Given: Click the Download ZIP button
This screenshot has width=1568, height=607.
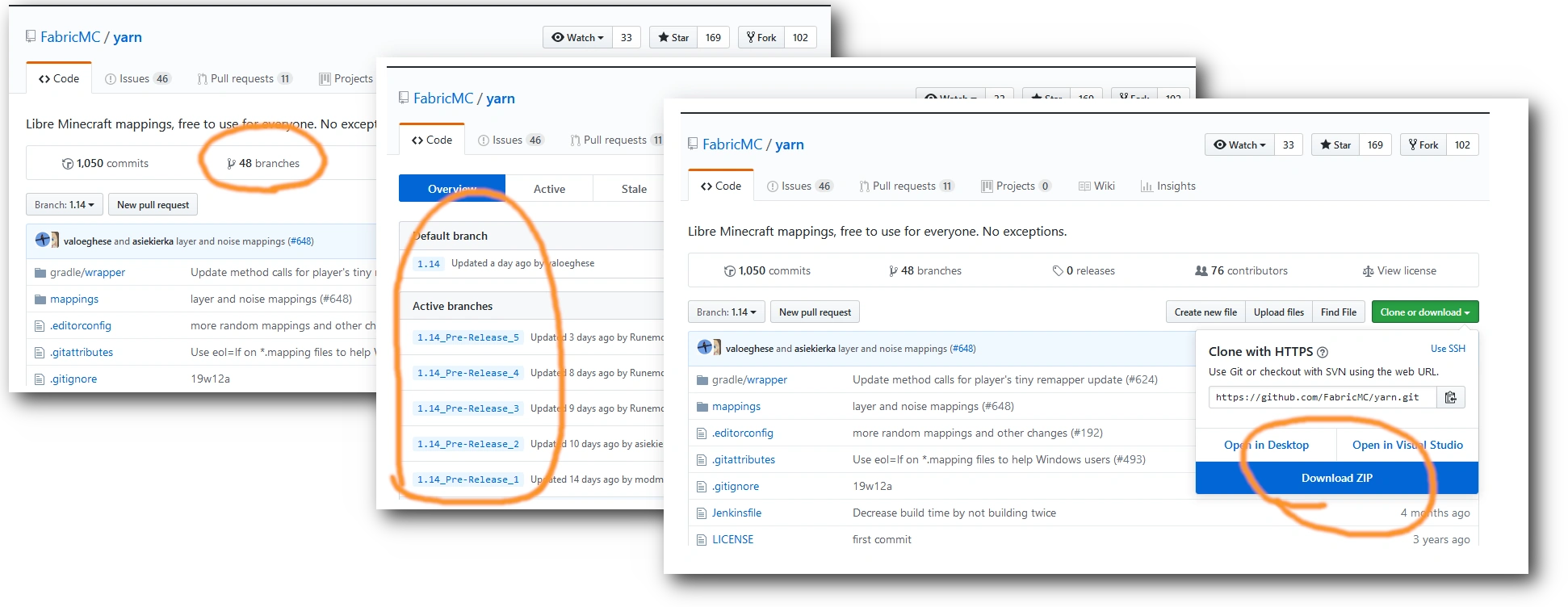Looking at the screenshot, I should [x=1337, y=478].
